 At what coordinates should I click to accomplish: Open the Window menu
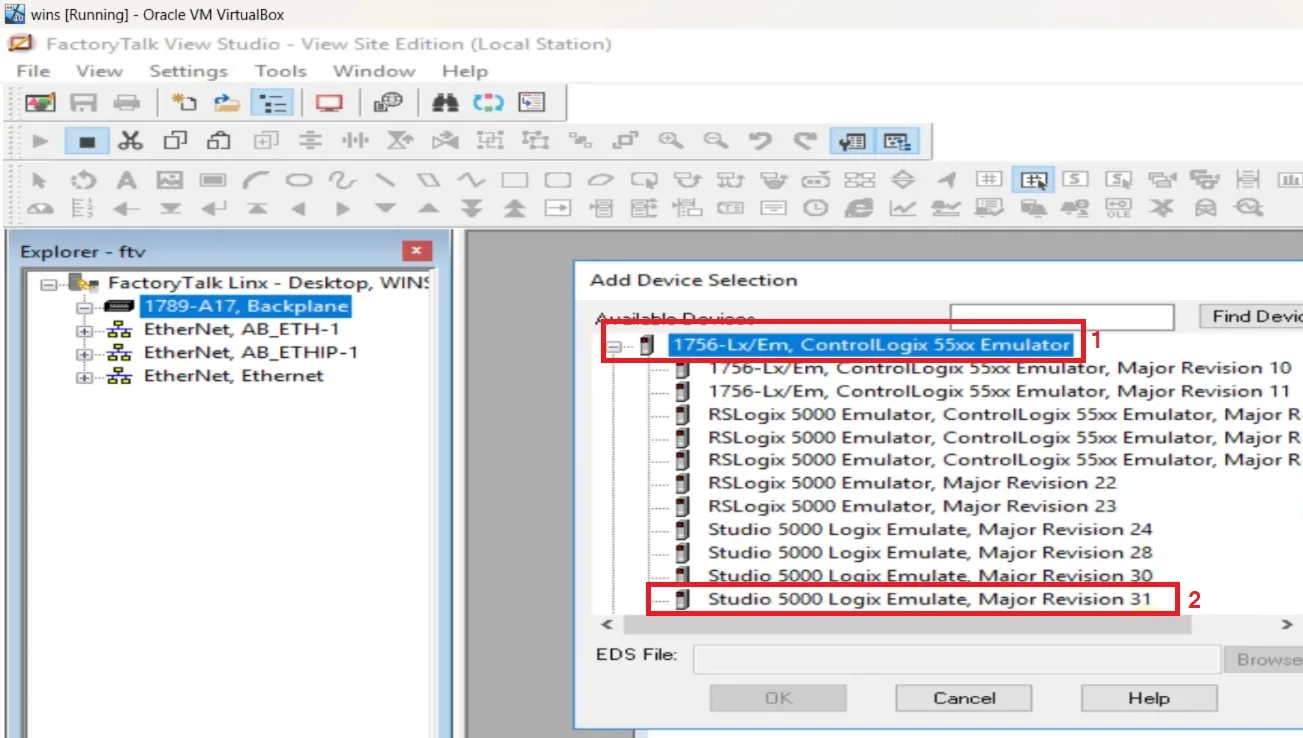(374, 71)
